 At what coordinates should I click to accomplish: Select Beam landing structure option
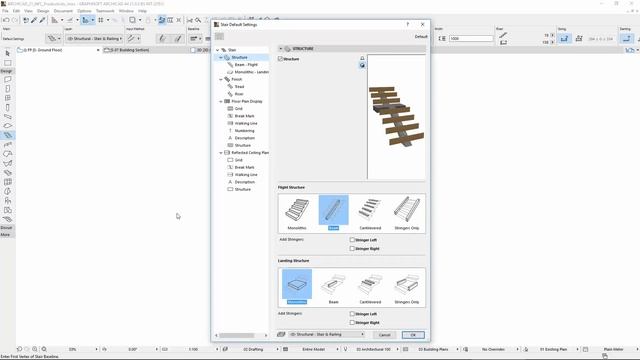333,287
